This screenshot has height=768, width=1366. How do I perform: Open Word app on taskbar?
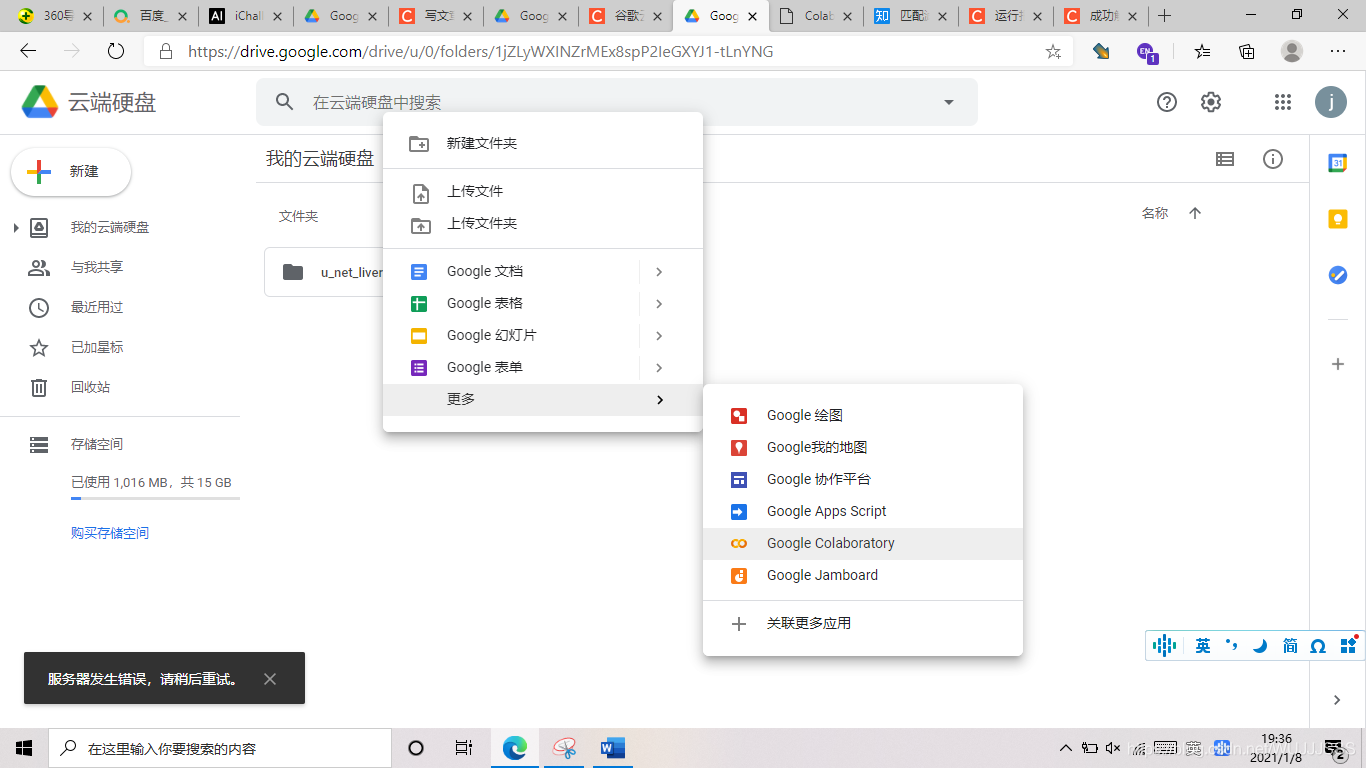point(613,748)
